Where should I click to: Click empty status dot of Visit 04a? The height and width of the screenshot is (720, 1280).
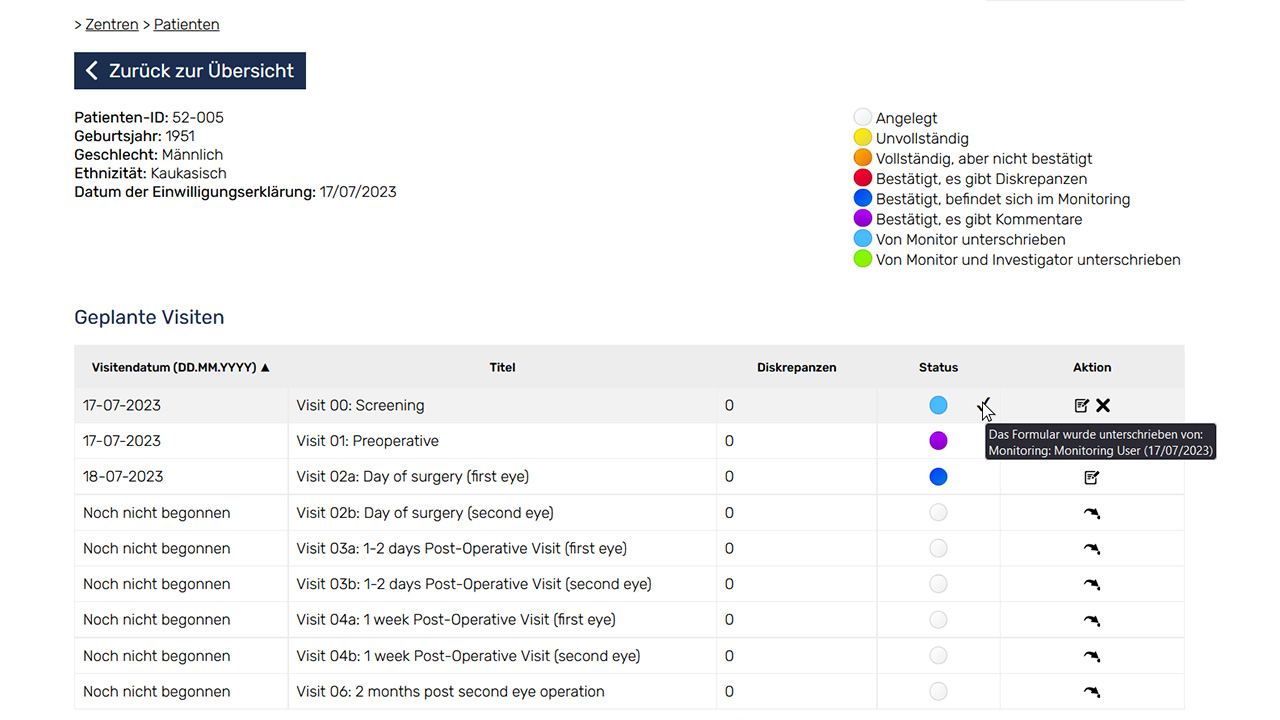pyautogui.click(x=938, y=620)
